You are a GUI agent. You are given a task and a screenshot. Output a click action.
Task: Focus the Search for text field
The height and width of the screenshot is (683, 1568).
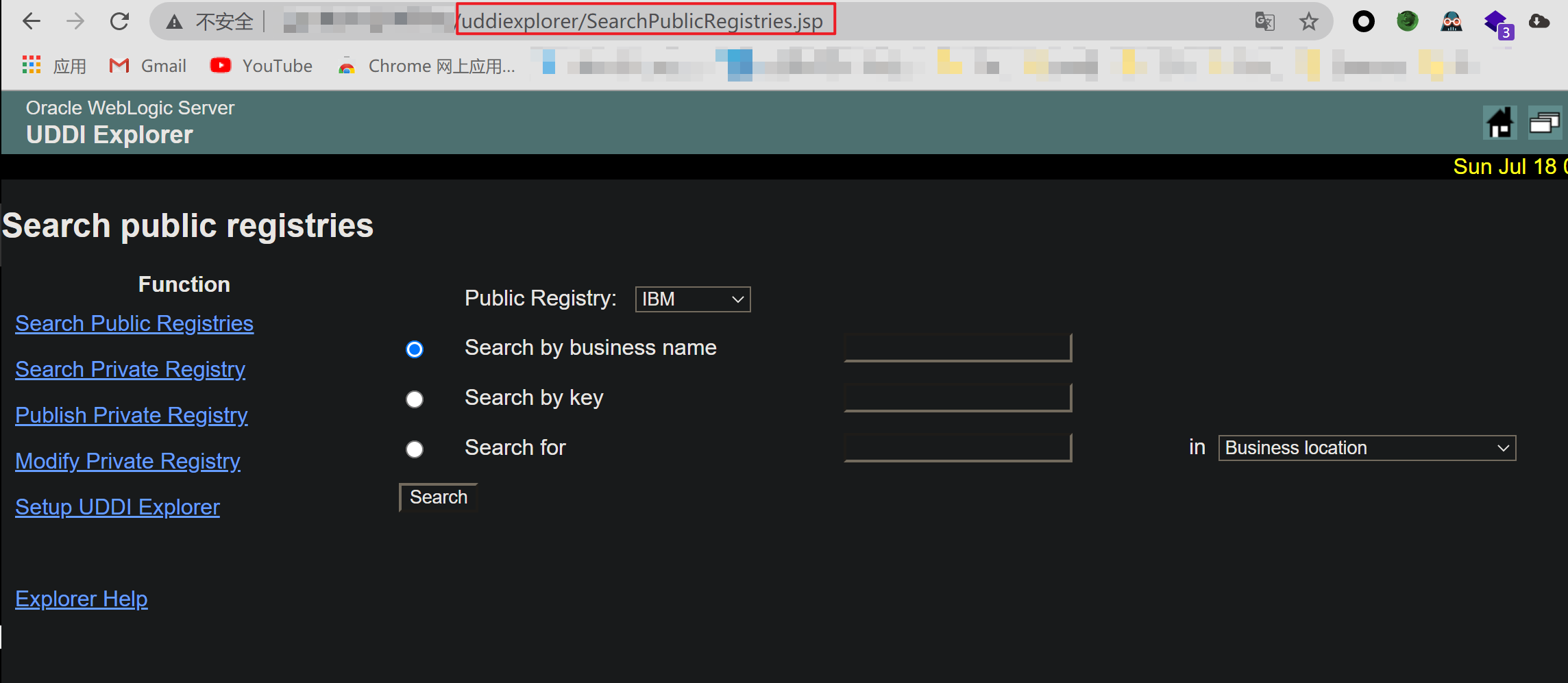point(958,448)
